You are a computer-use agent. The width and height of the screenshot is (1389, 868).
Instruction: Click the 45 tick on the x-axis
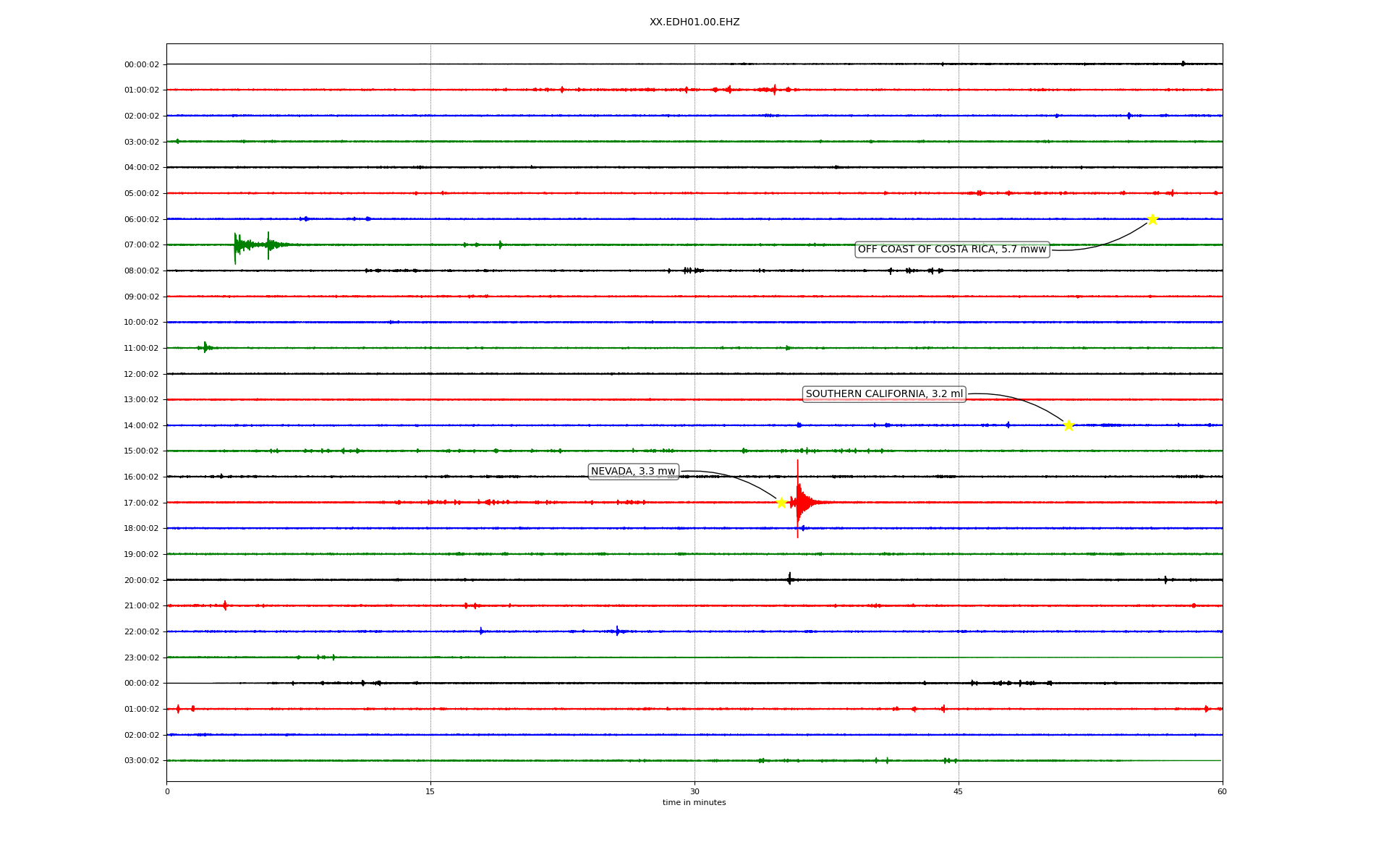click(959, 791)
